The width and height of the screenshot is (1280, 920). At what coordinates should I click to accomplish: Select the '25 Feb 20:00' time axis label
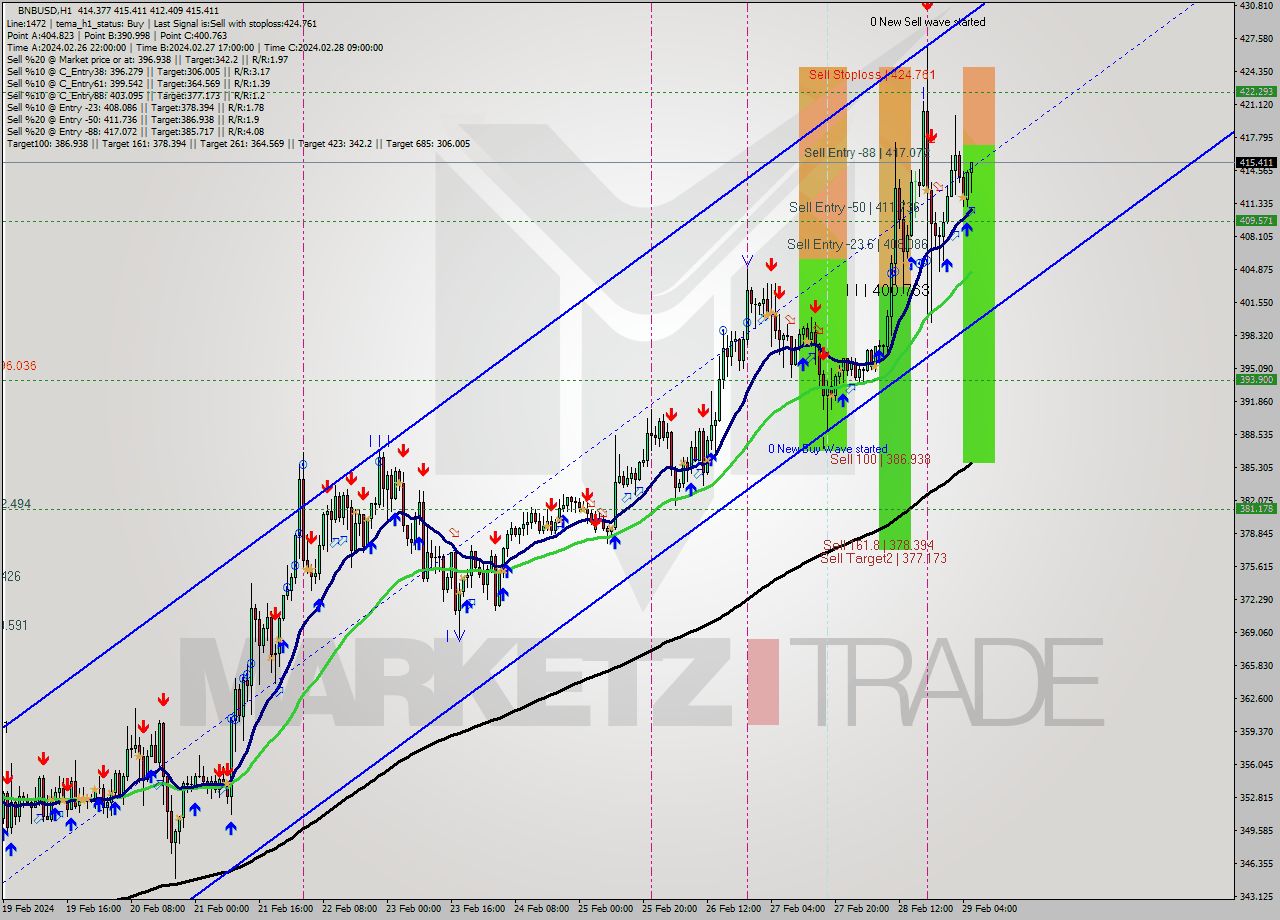(x=669, y=909)
